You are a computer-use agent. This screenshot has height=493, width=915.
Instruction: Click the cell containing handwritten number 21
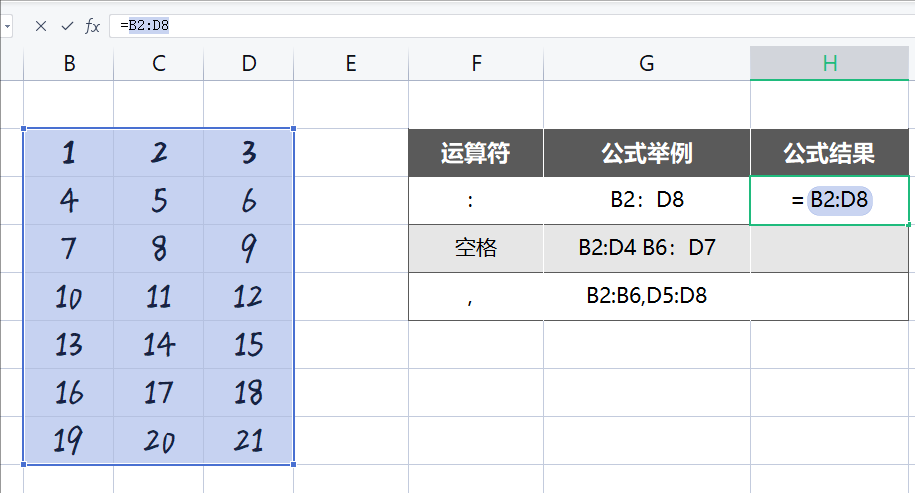(x=249, y=441)
